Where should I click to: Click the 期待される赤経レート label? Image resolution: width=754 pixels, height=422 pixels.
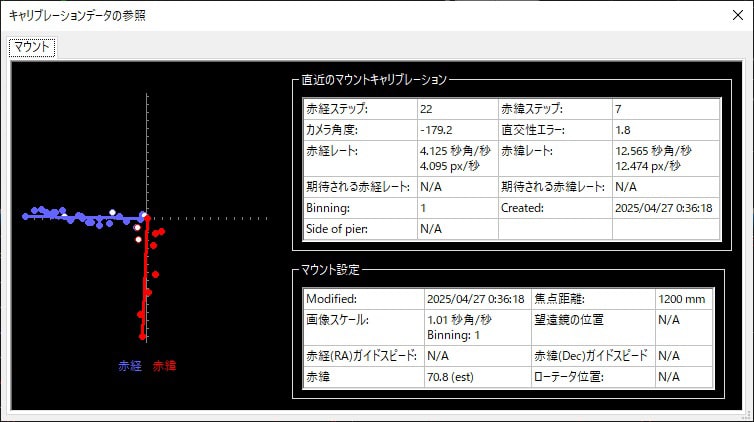[x=358, y=186]
